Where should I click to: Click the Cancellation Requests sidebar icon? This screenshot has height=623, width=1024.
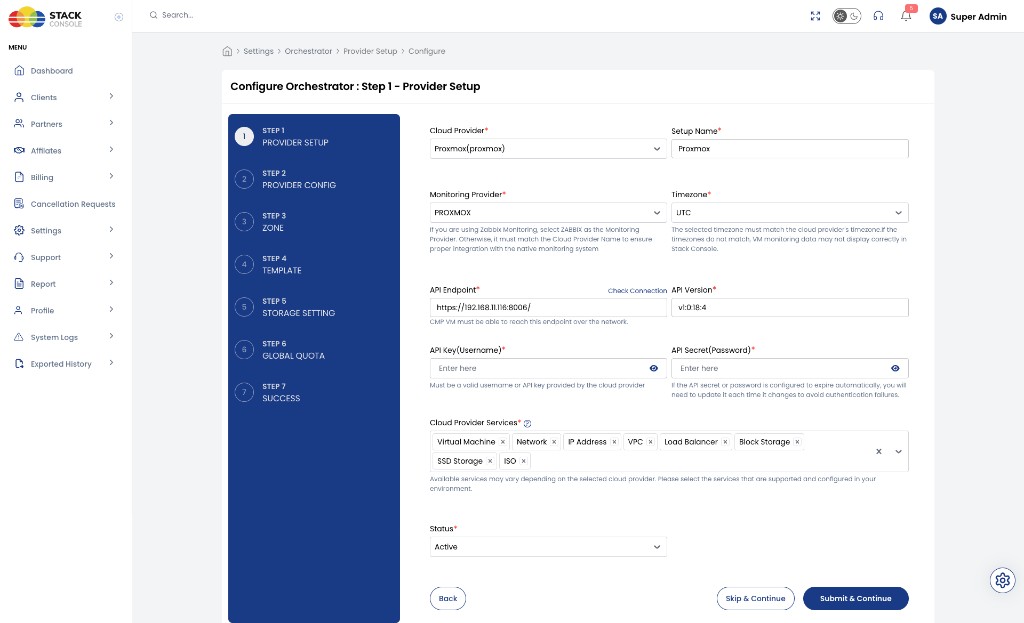coord(19,204)
